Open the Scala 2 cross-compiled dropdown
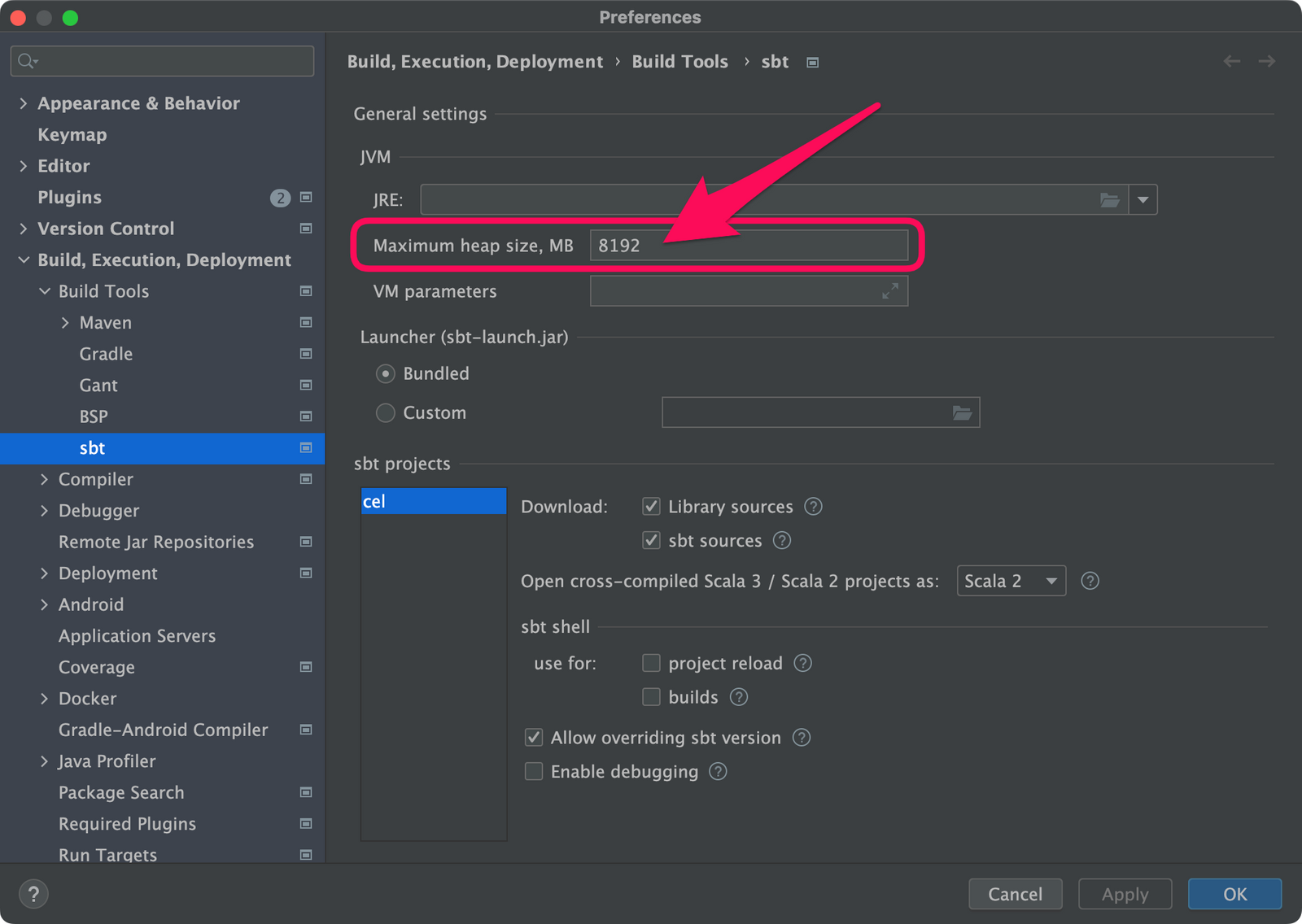The width and height of the screenshot is (1302, 924). coord(1011,581)
